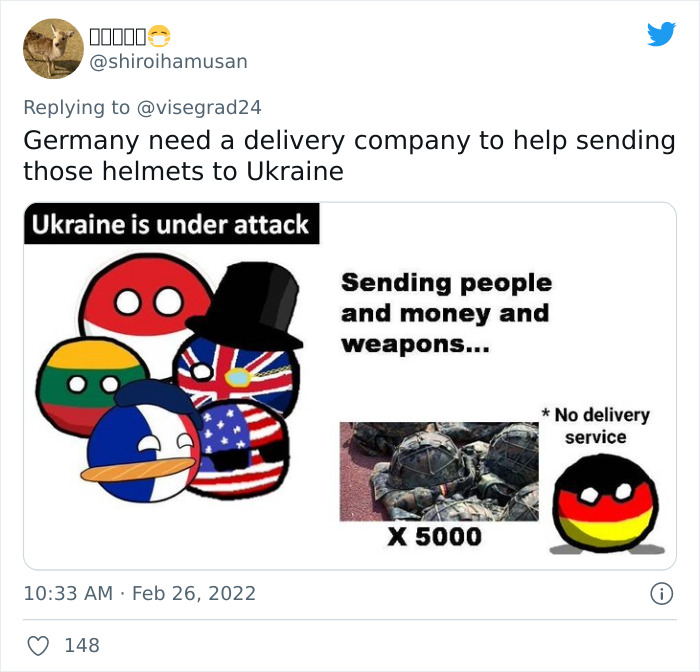Click the 'Ukraine is under attack' banner

(171, 224)
